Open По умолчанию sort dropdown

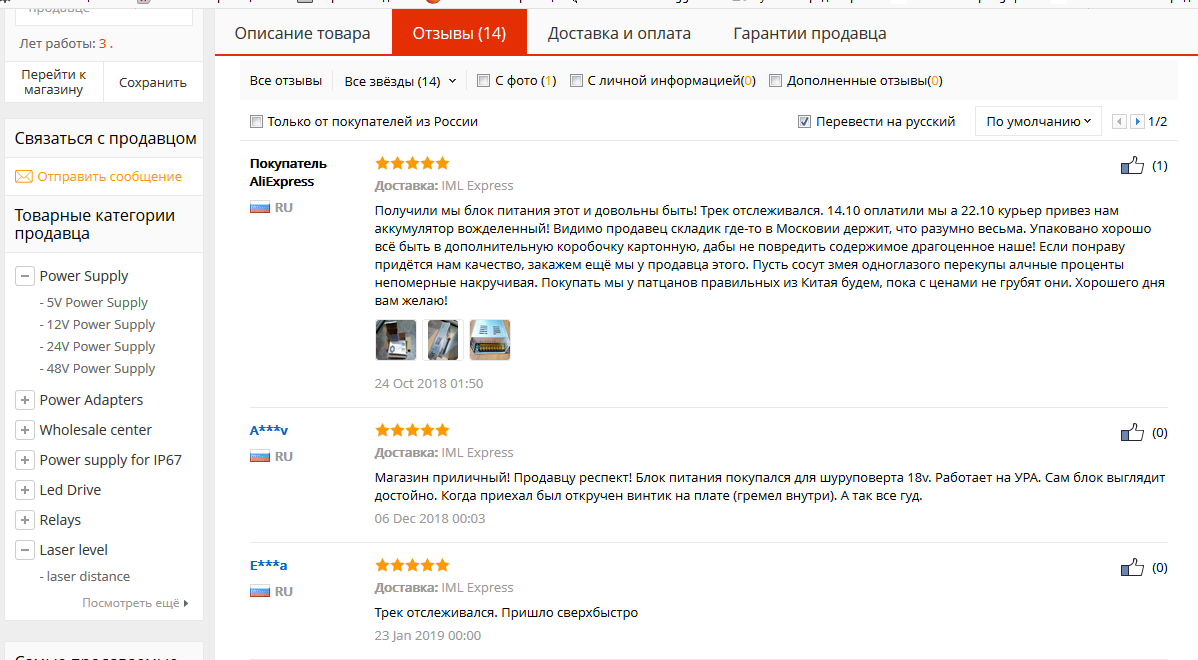pyautogui.click(x=1038, y=121)
